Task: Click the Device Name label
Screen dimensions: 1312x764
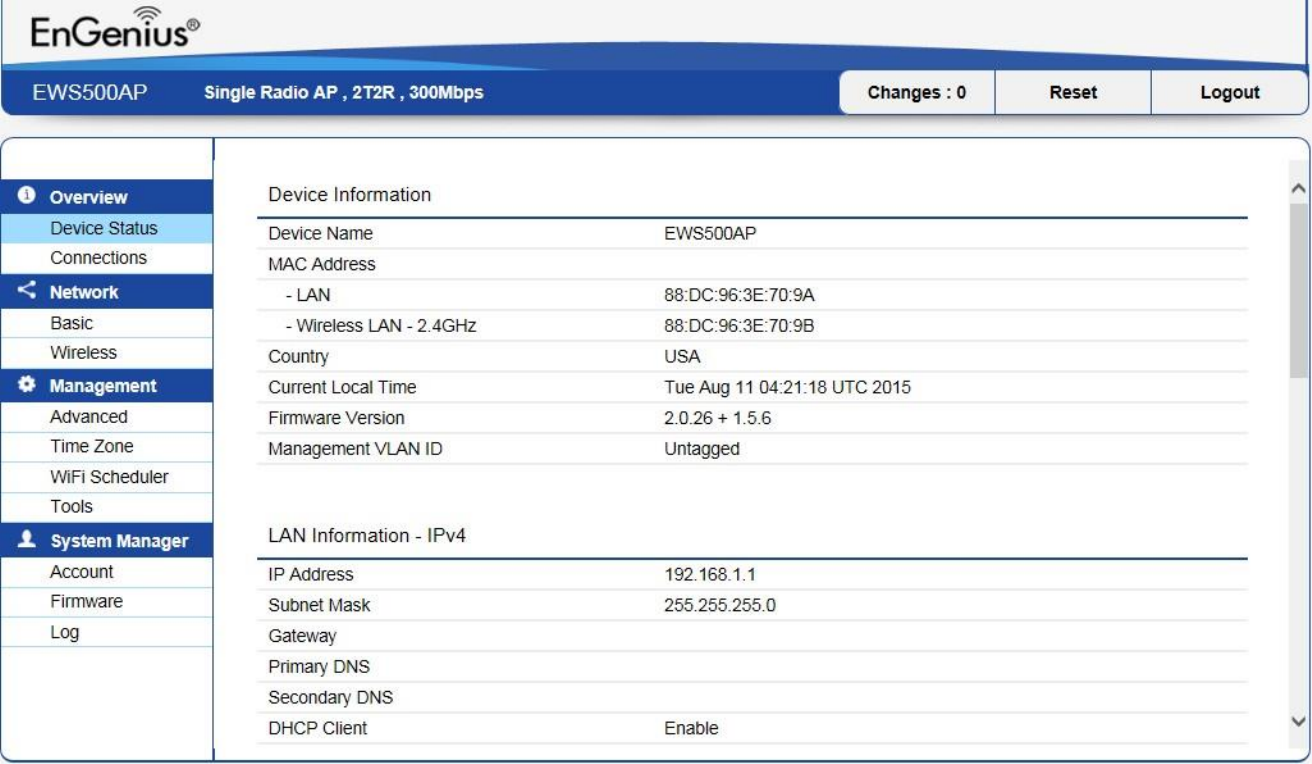Action: tap(320, 234)
